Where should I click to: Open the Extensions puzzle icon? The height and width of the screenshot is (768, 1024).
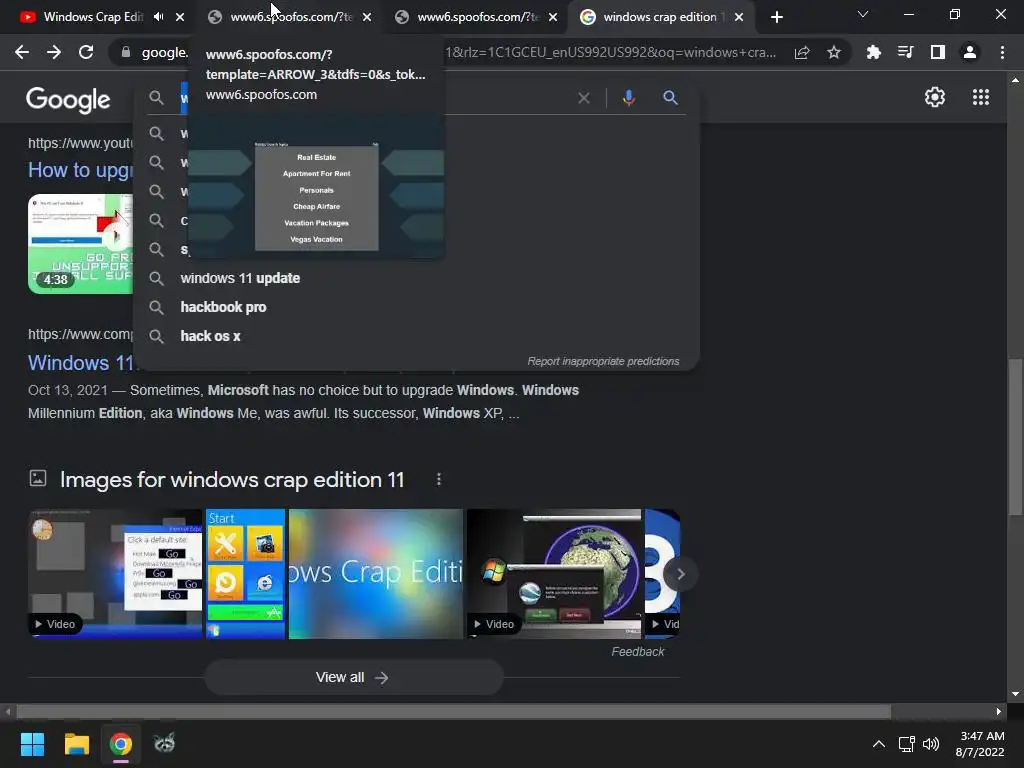coord(873,52)
